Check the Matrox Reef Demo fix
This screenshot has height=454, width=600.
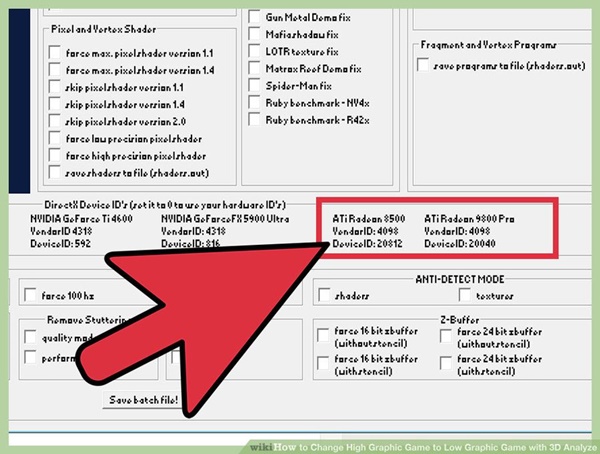point(254,69)
